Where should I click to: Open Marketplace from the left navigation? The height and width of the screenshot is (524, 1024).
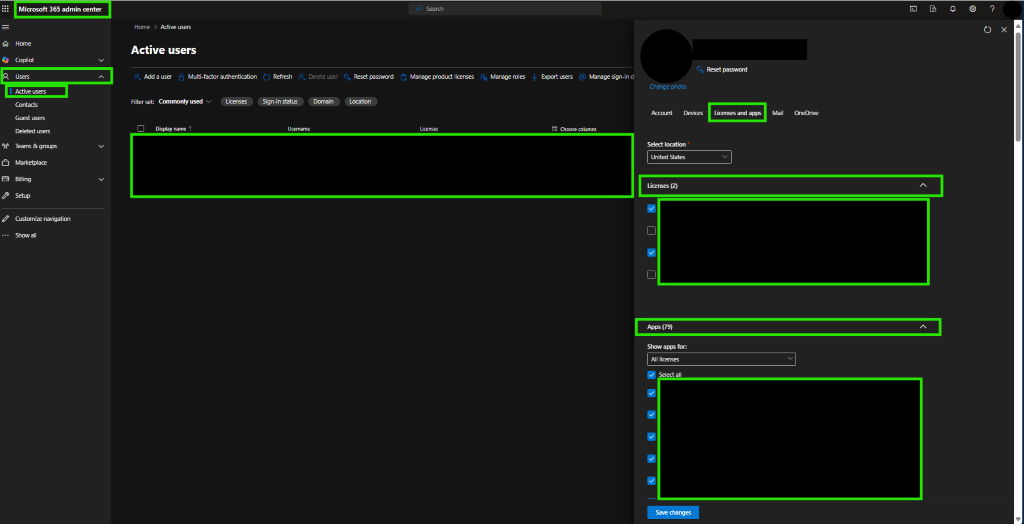point(31,163)
